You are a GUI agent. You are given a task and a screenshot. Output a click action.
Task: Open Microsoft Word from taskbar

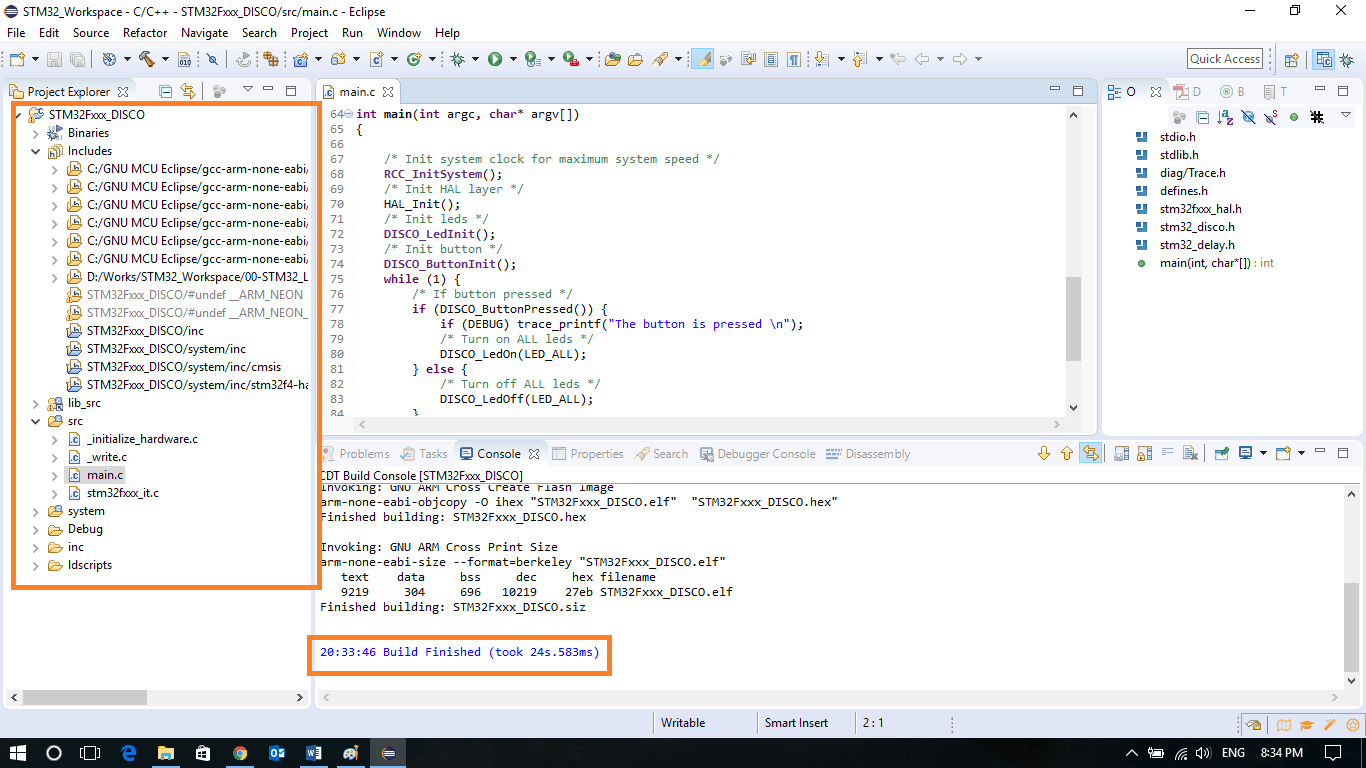coord(314,753)
